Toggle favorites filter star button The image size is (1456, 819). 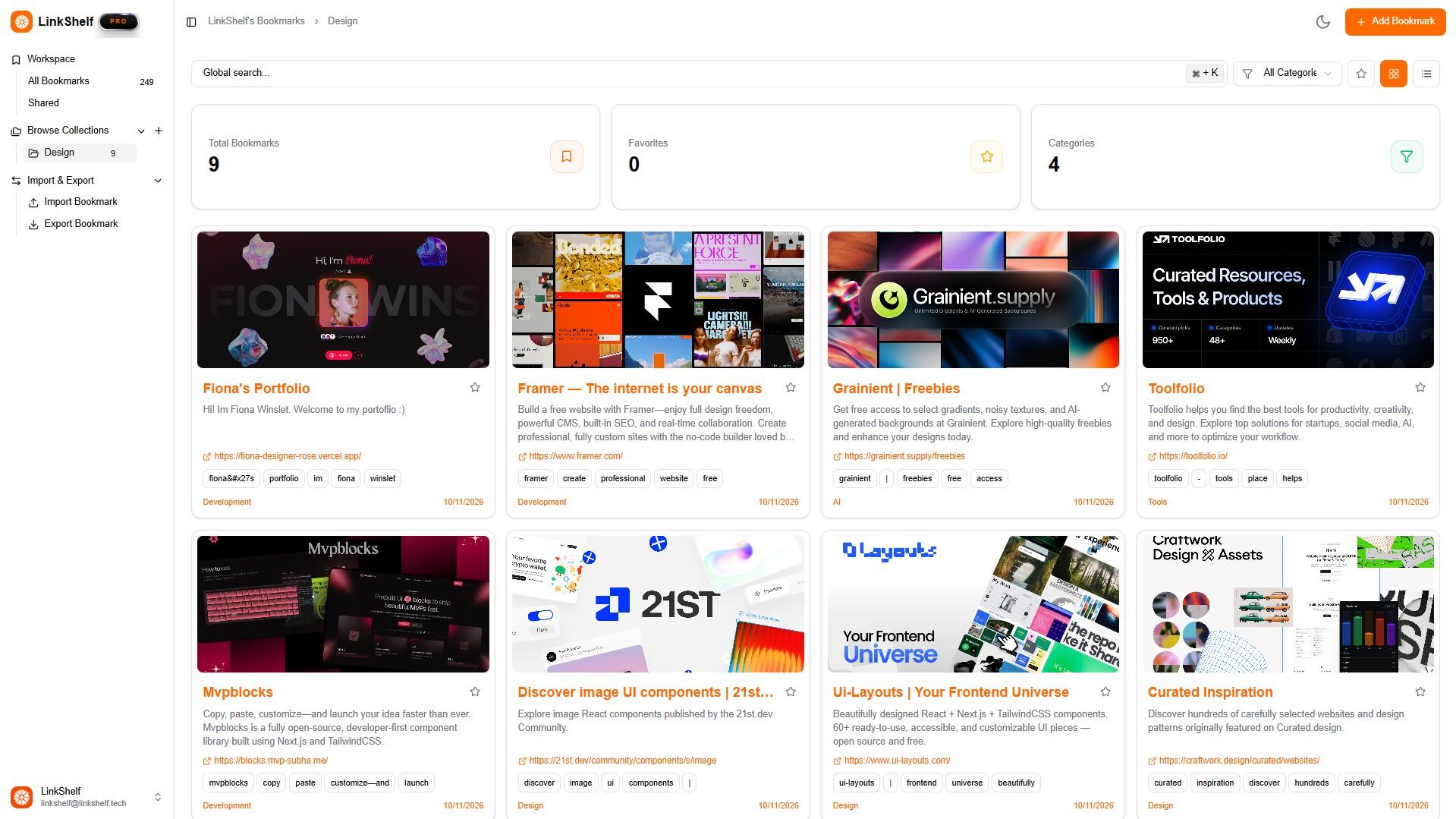pyautogui.click(x=1361, y=74)
